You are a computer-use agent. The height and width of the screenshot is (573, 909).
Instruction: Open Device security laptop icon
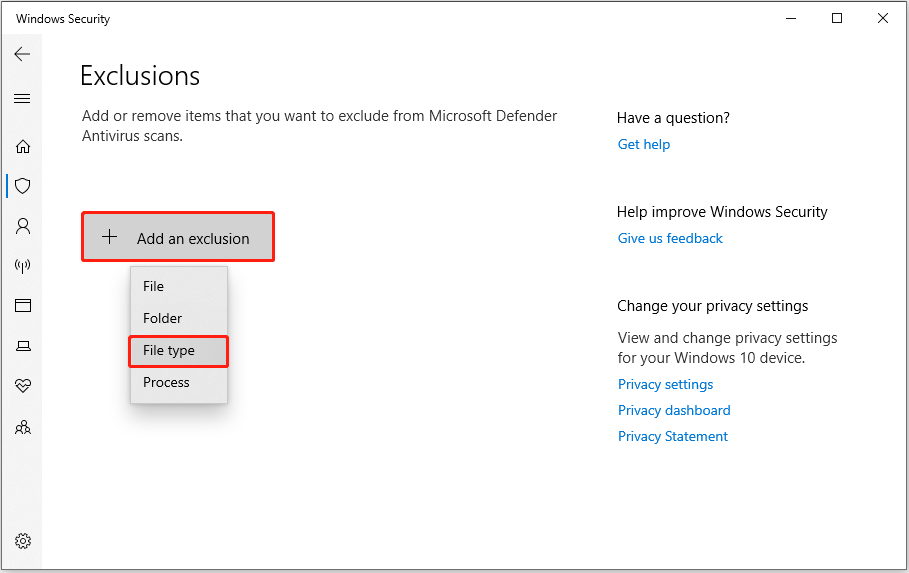[22, 346]
